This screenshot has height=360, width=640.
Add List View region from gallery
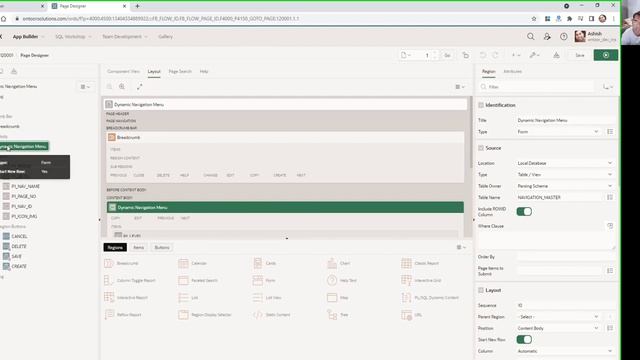click(267, 298)
